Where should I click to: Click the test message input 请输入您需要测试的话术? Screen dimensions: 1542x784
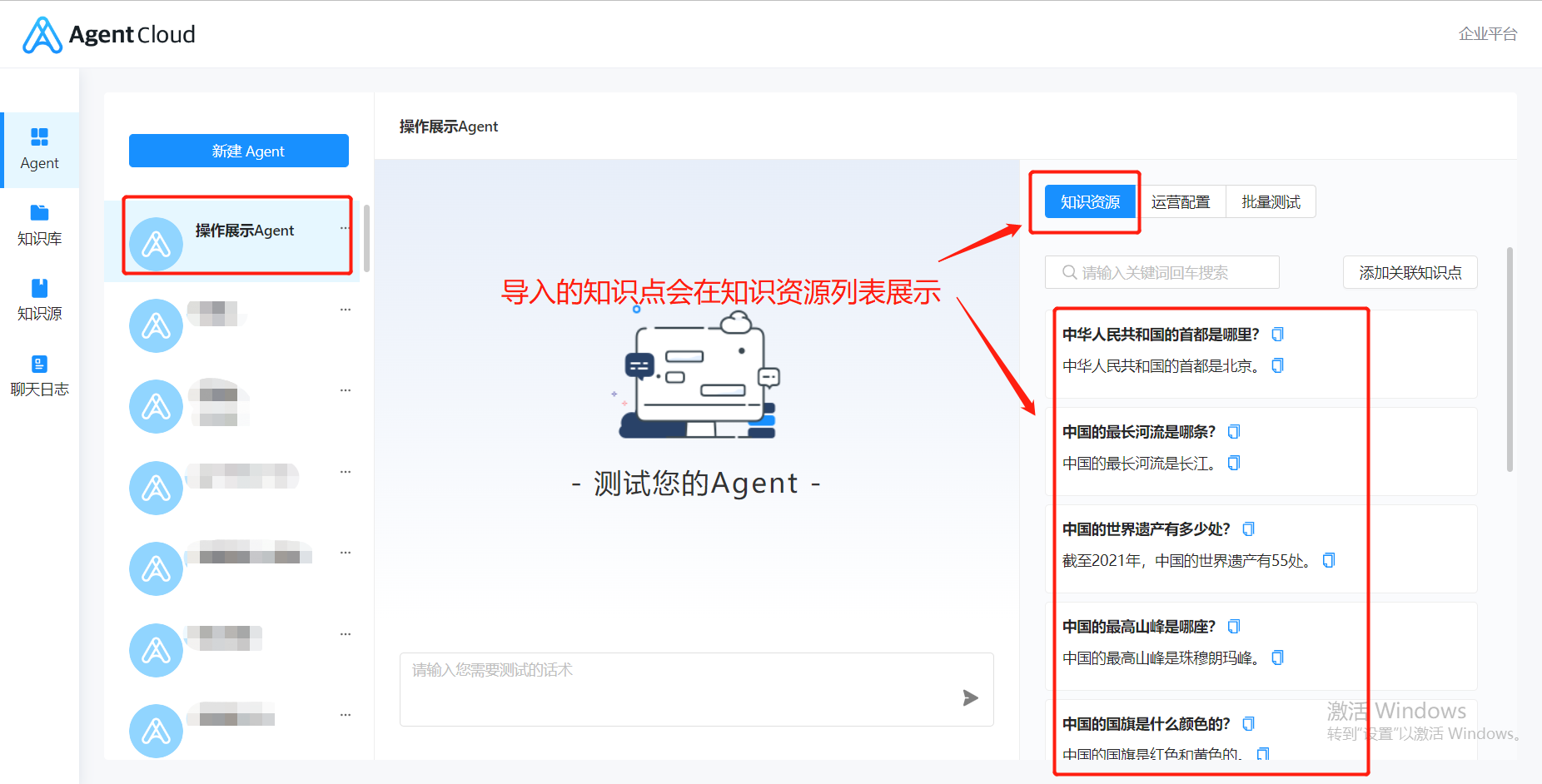pyautogui.click(x=697, y=689)
